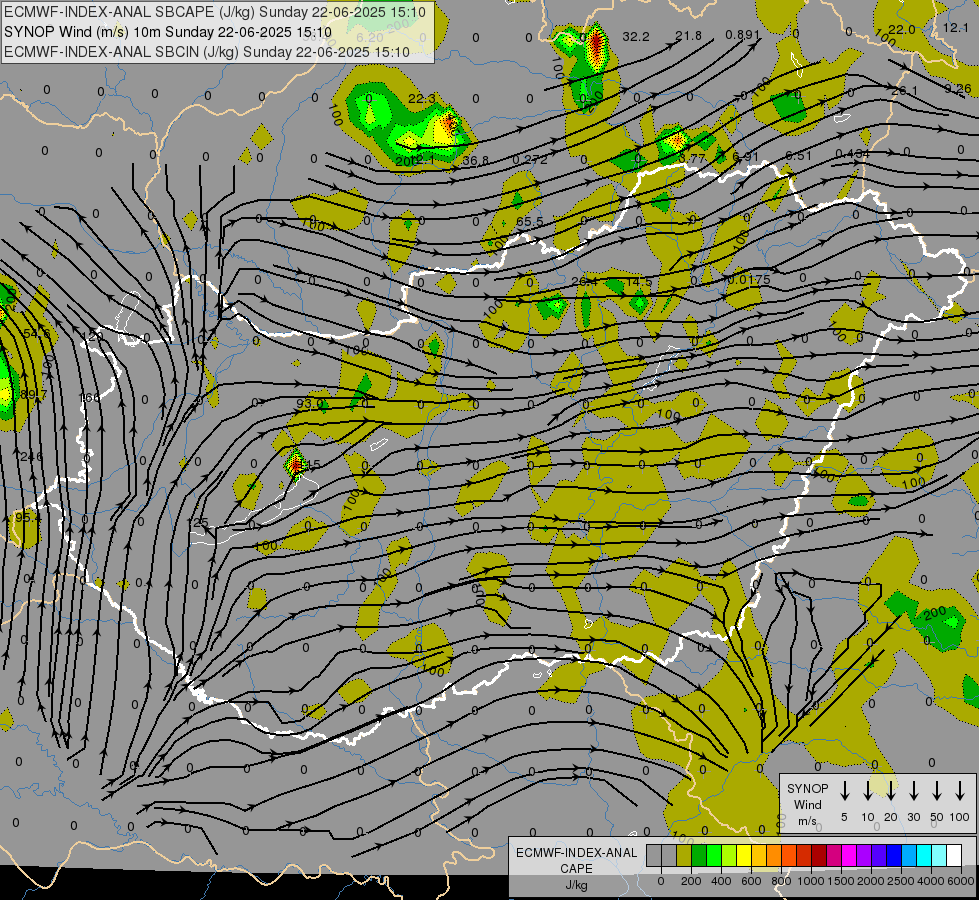Click the 93.0 value on the map
Image resolution: width=979 pixels, height=900 pixels.
tap(310, 404)
